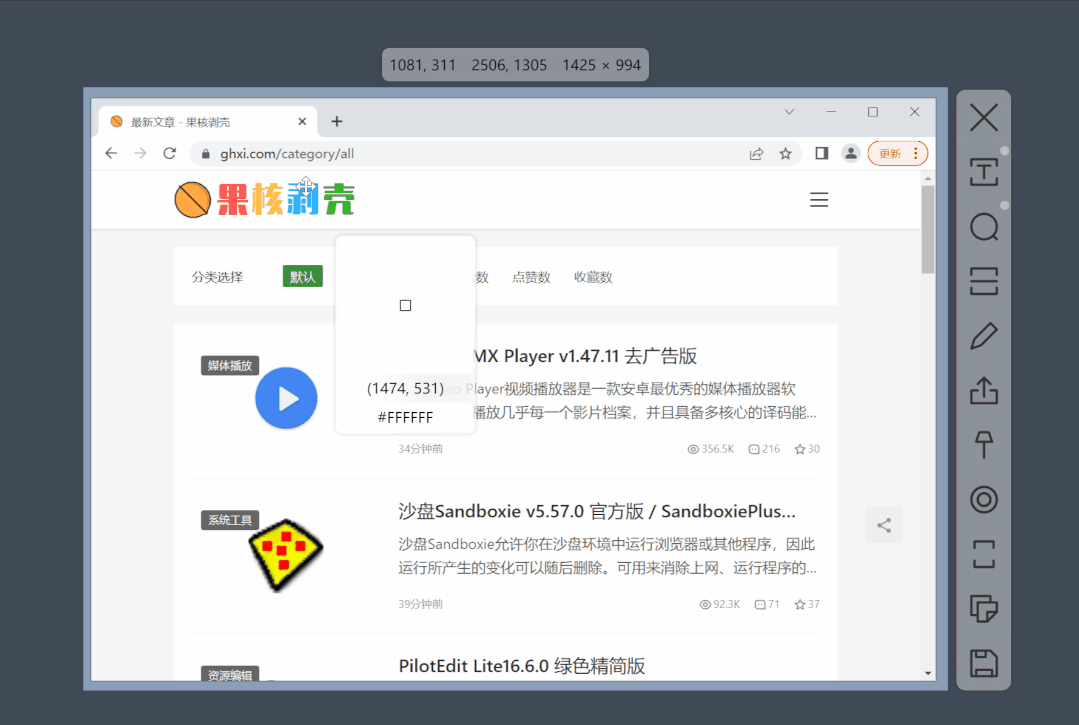The height and width of the screenshot is (725, 1079).
Task: Click the share/export upload icon
Action: pos(983,391)
